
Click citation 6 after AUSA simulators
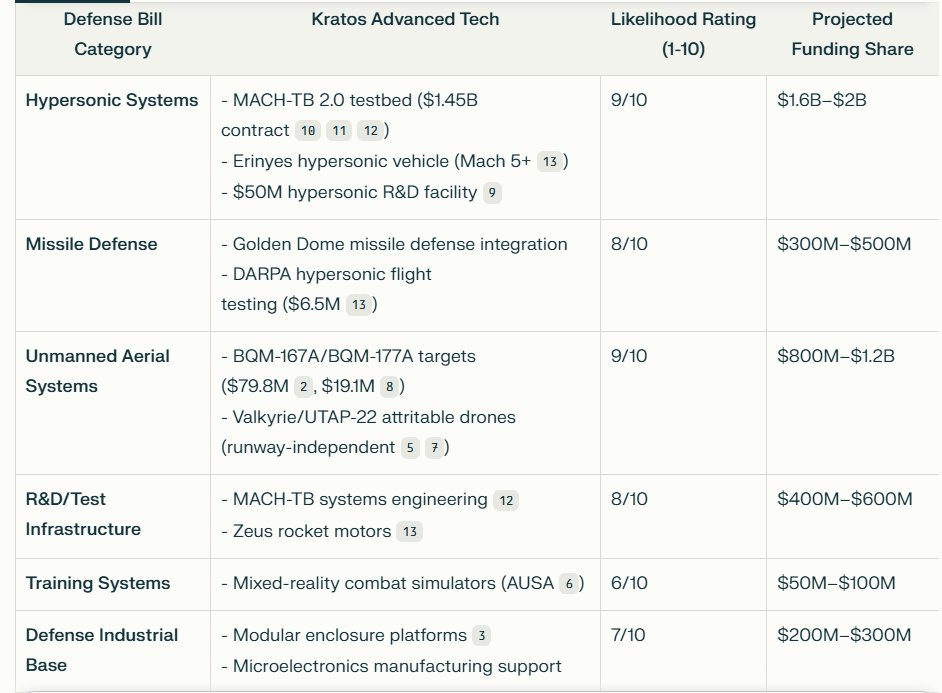(569, 584)
